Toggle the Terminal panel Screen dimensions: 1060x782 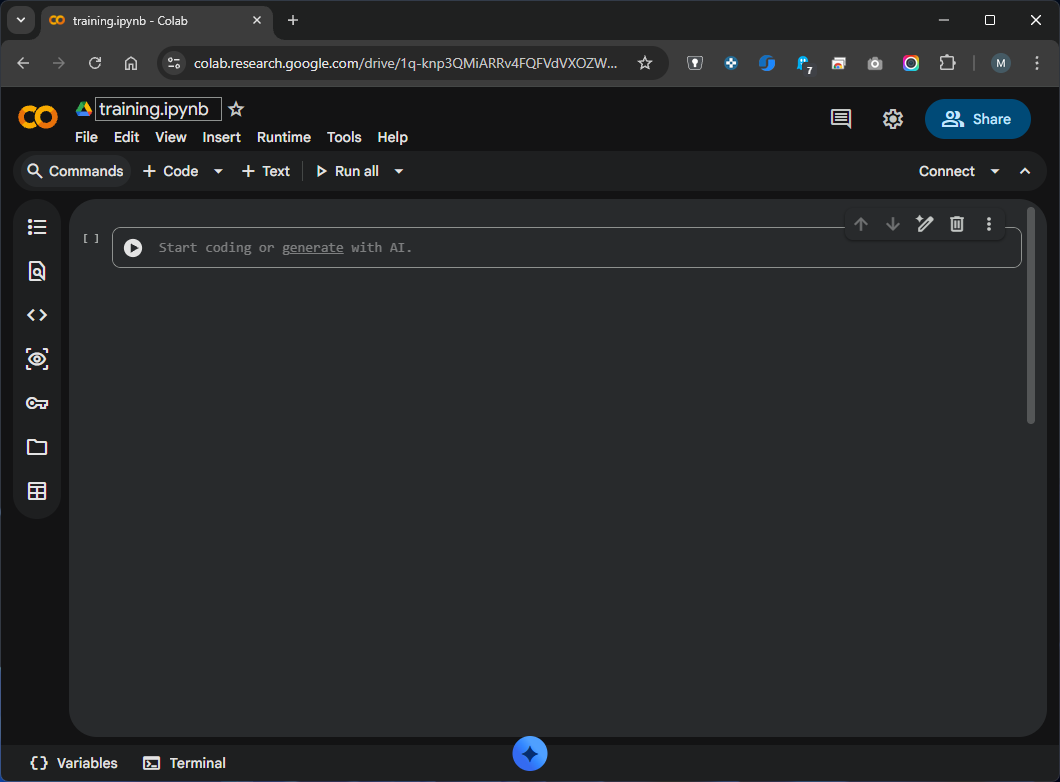[185, 763]
